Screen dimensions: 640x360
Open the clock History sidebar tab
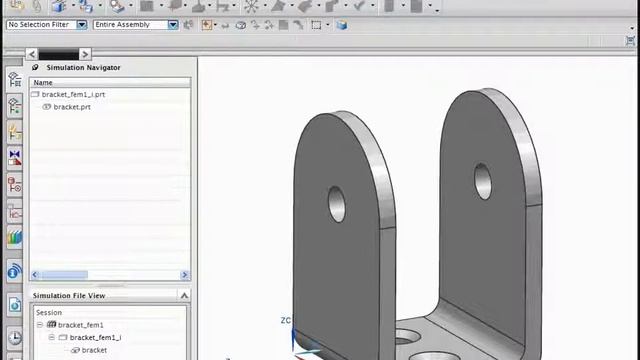[15, 338]
